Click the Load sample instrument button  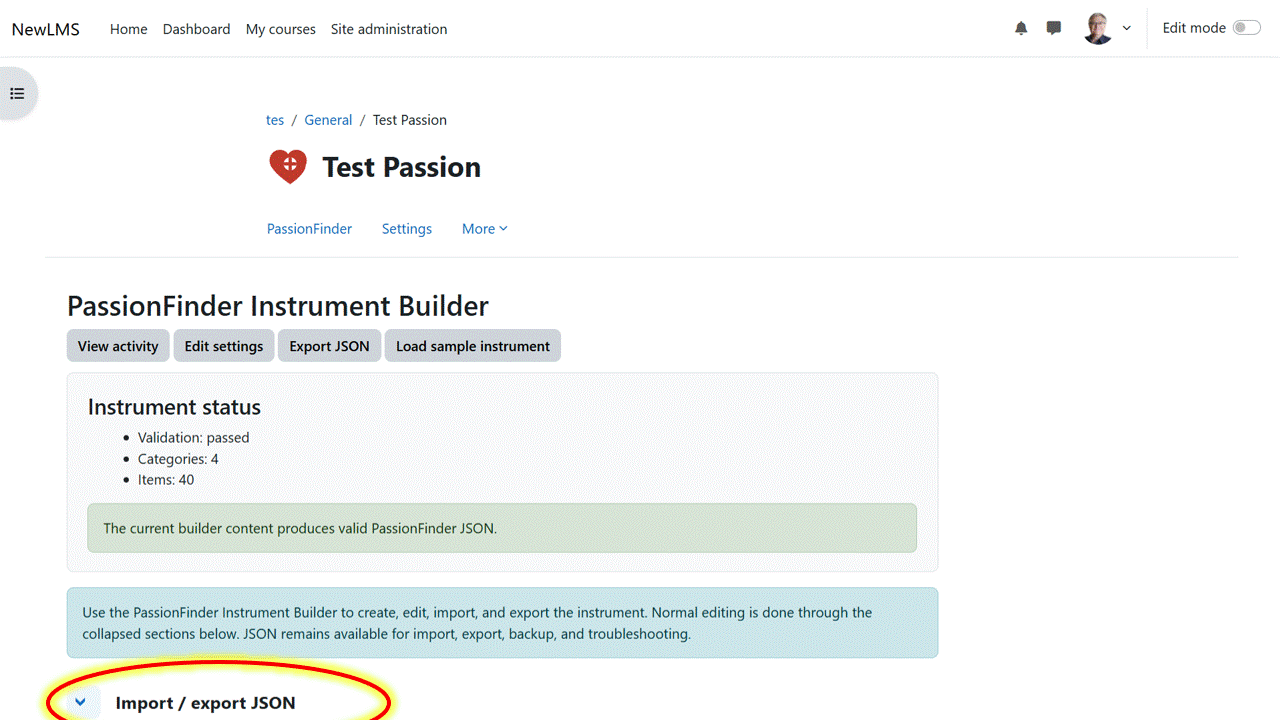pyautogui.click(x=473, y=346)
